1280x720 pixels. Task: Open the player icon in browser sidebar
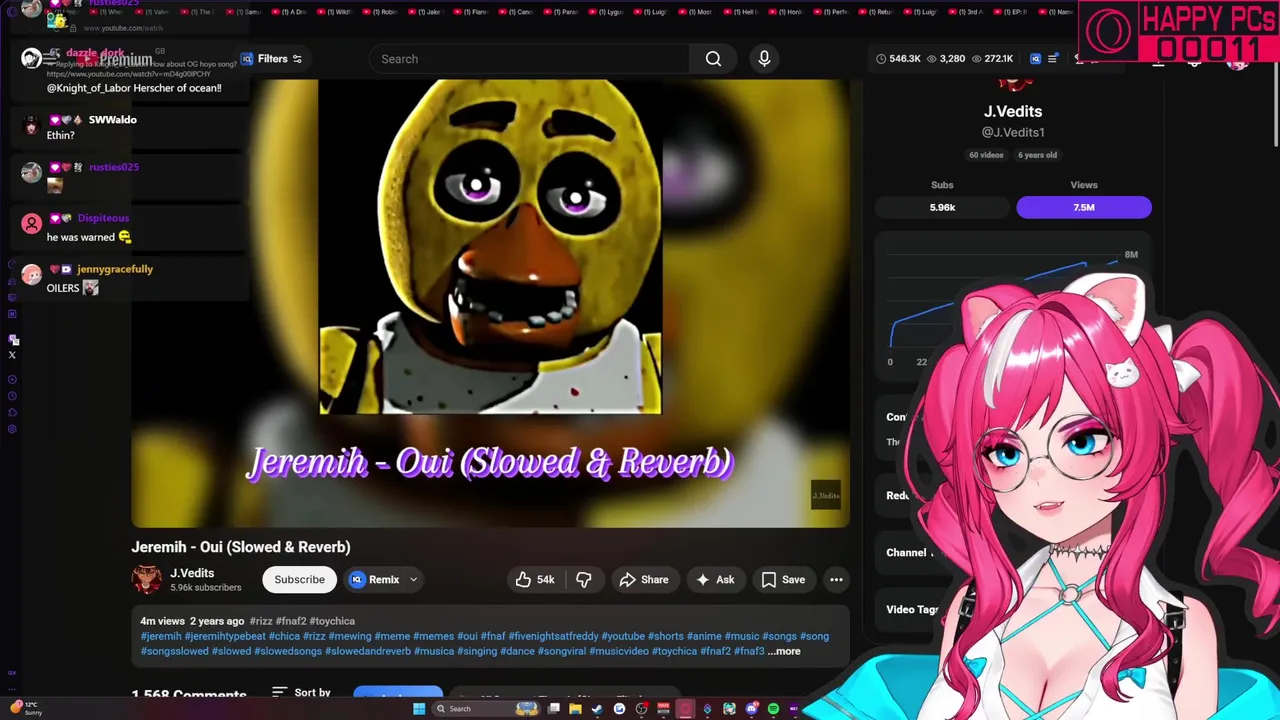click(x=12, y=380)
